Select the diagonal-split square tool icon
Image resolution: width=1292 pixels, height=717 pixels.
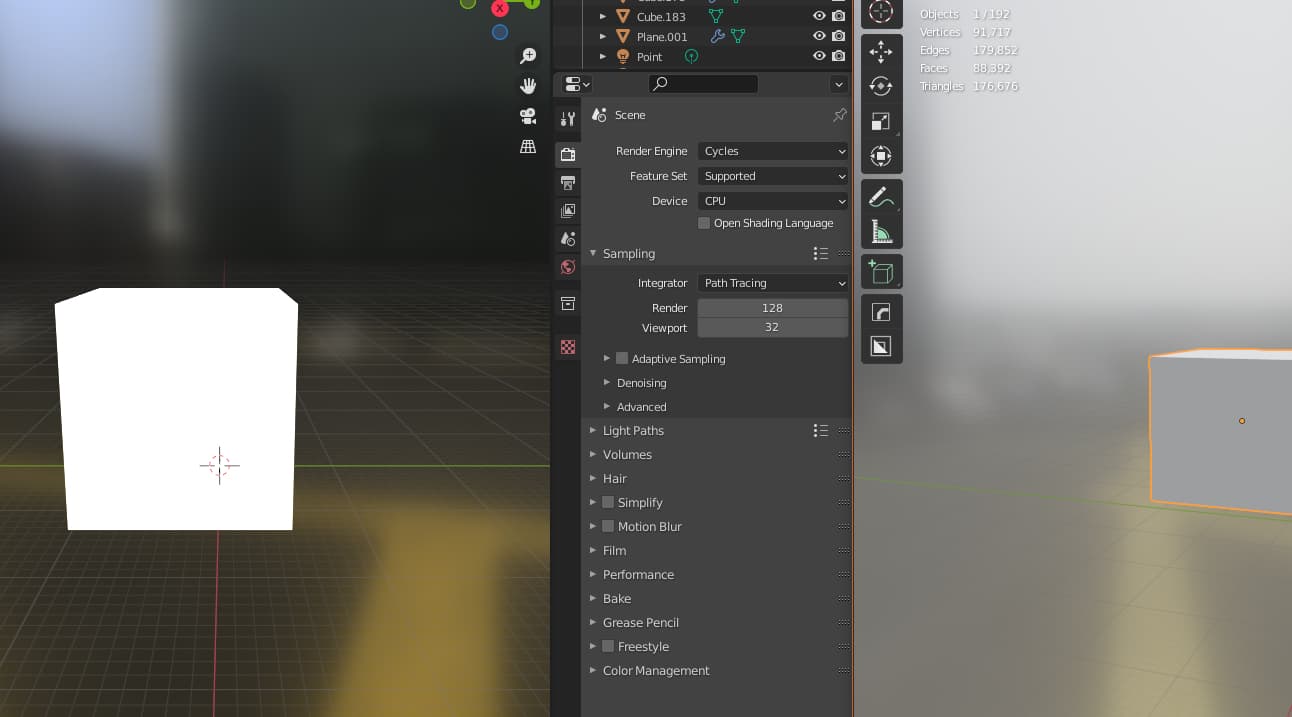point(881,347)
